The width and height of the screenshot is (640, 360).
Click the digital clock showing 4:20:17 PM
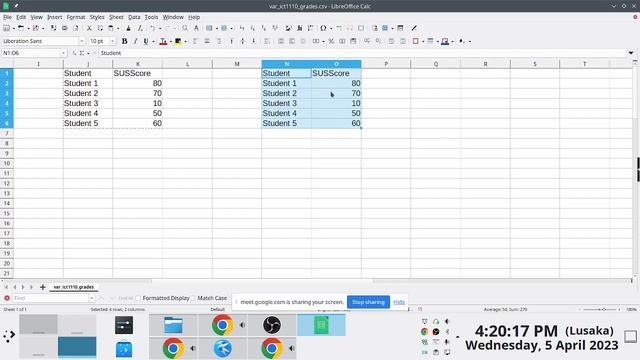pyautogui.click(x=516, y=331)
